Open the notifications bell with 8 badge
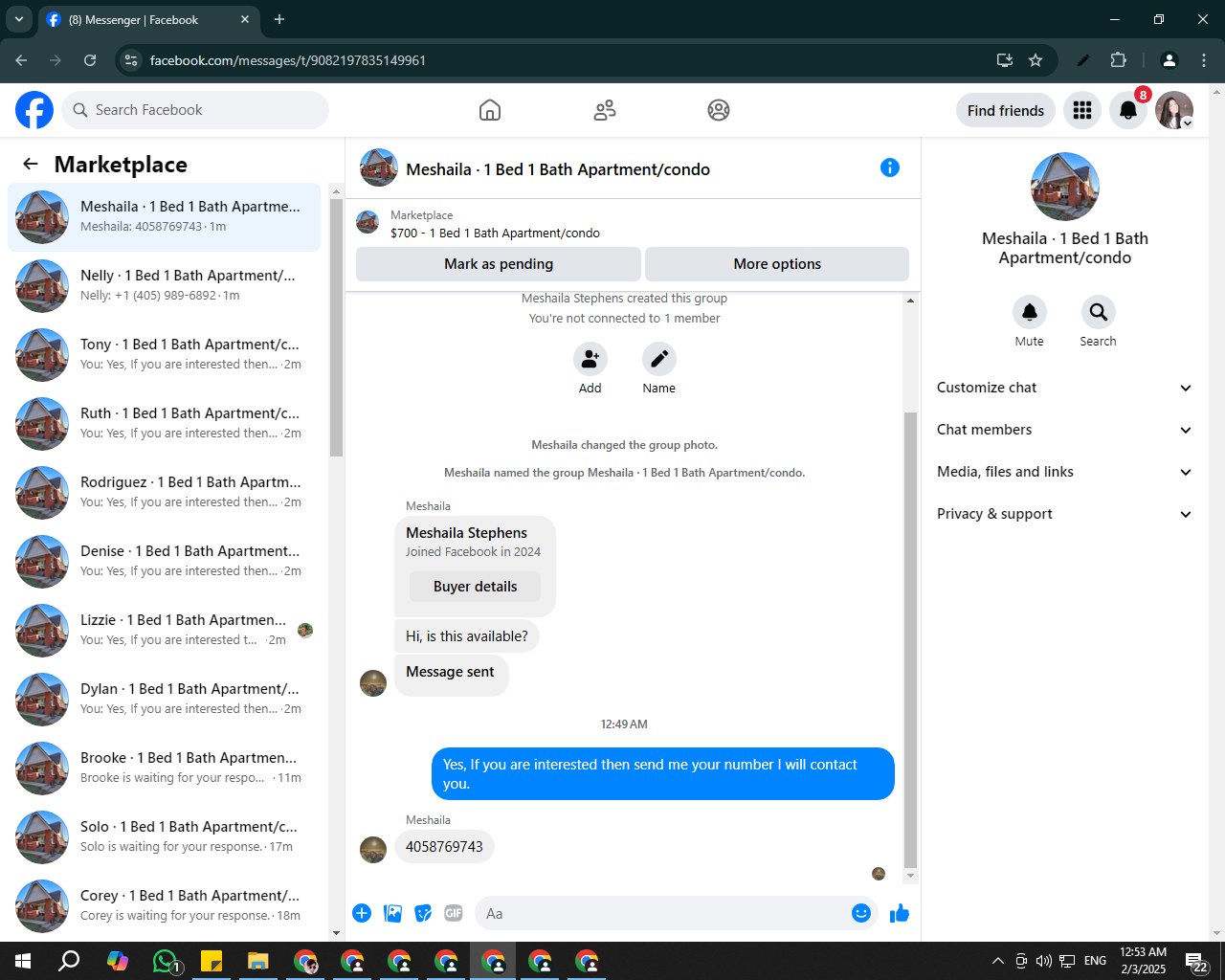Viewport: 1225px width, 980px height. (1128, 111)
